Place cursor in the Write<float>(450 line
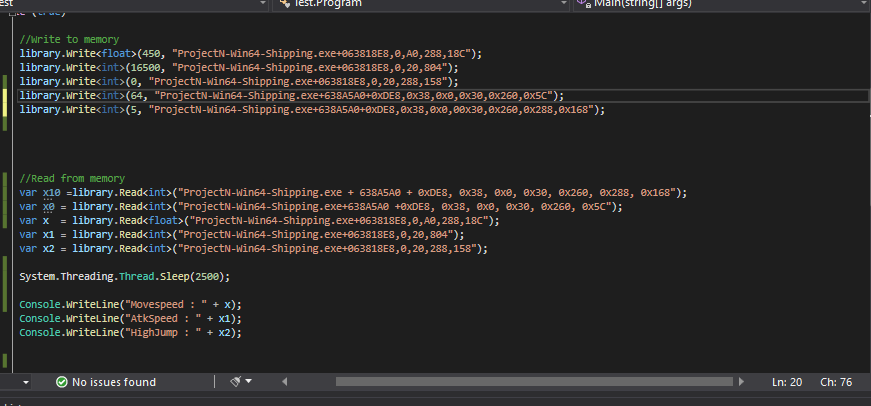 point(251,54)
